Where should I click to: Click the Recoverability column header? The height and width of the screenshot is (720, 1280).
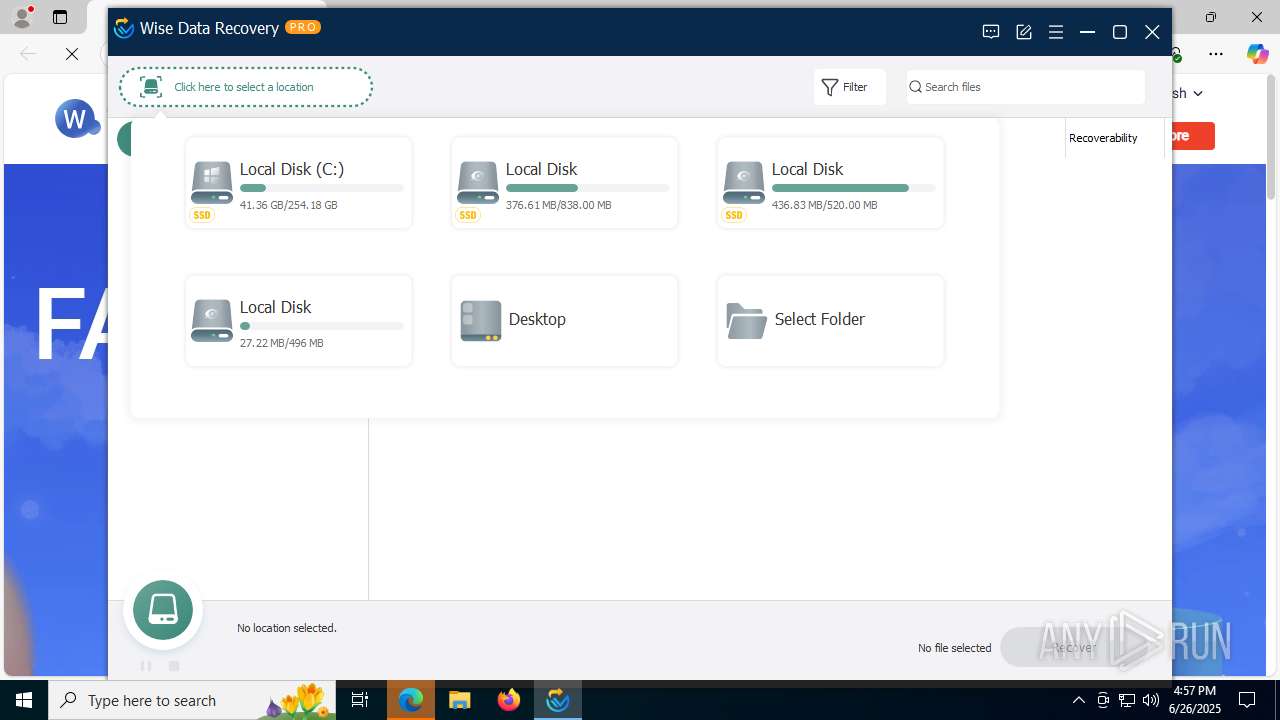pyautogui.click(x=1103, y=138)
